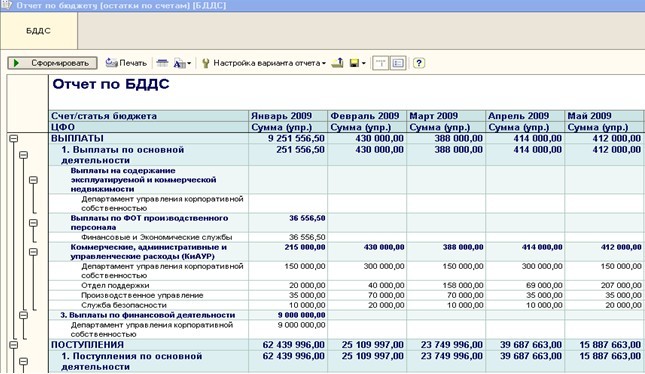Click КиАУР March value 388 000,00
Viewport: 645px width, 374px height.
tap(463, 247)
